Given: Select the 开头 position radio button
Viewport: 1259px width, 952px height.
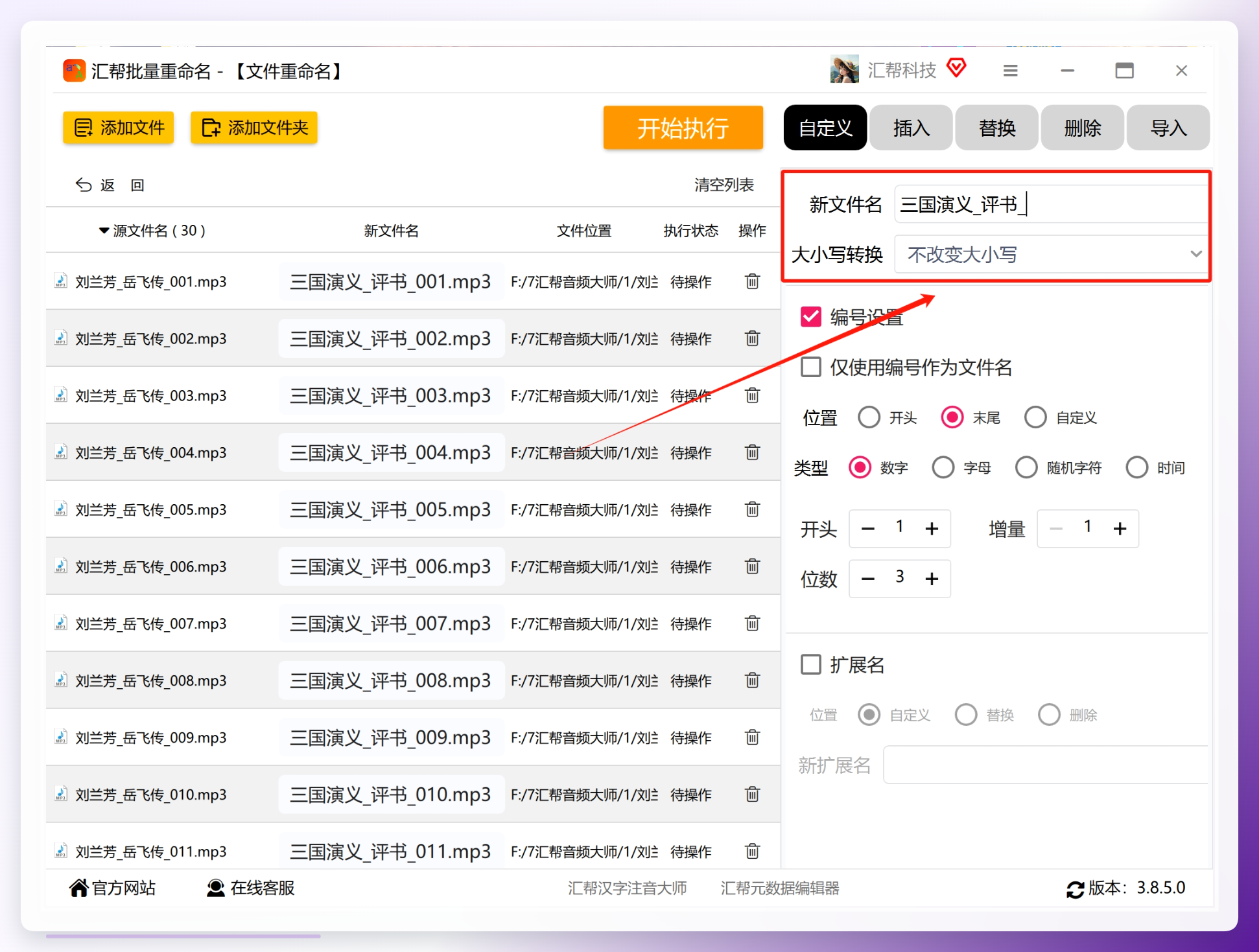Looking at the screenshot, I should pos(869,417).
